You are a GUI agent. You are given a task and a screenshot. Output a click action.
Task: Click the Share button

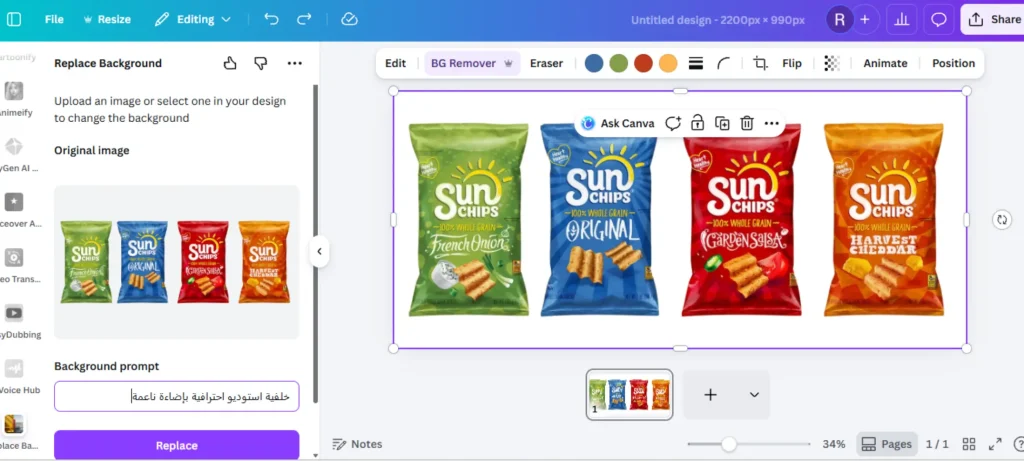click(992, 19)
